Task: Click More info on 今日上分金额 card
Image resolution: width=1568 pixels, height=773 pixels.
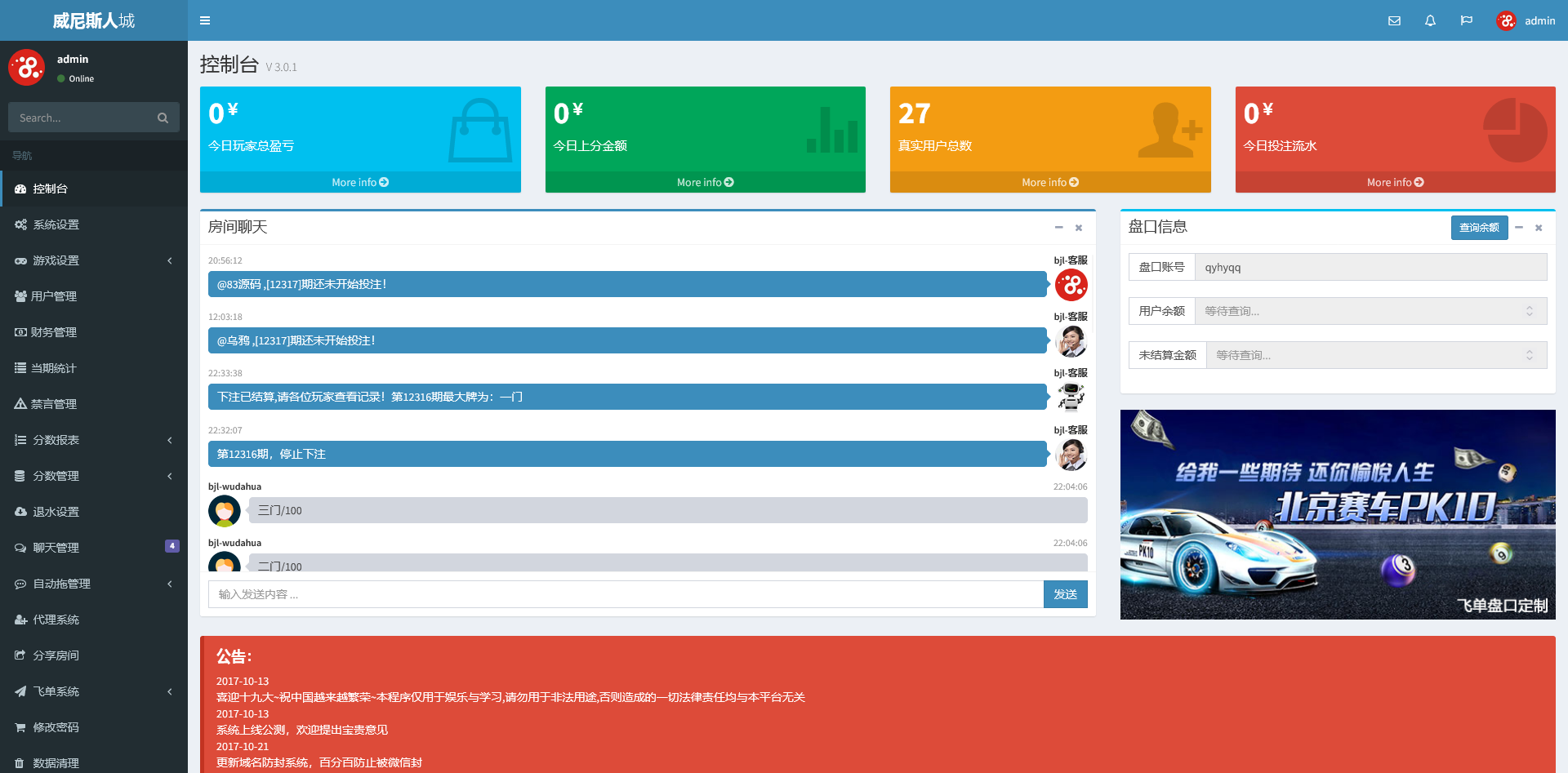Action: point(705,182)
